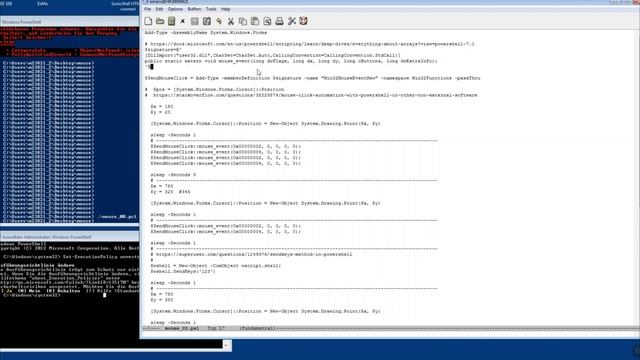The image size is (640, 360).
Task: Click the $wshell.SendKeys('123') line
Action: [182, 271]
